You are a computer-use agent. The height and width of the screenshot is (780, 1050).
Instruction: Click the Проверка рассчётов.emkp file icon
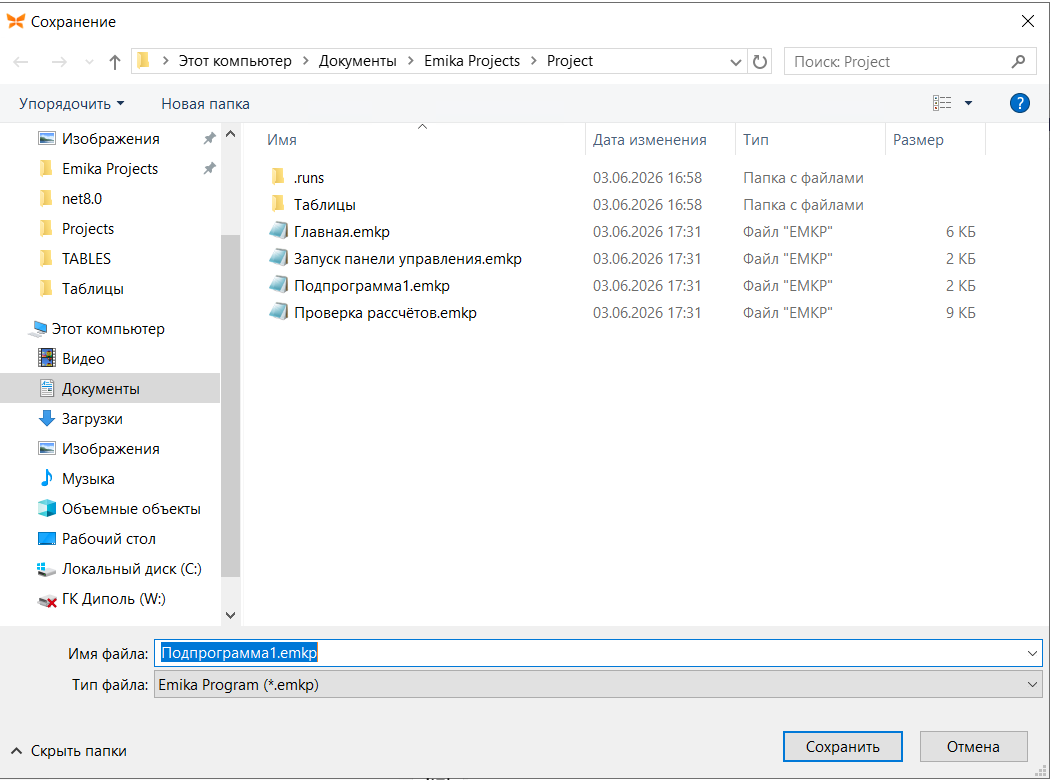(x=278, y=312)
